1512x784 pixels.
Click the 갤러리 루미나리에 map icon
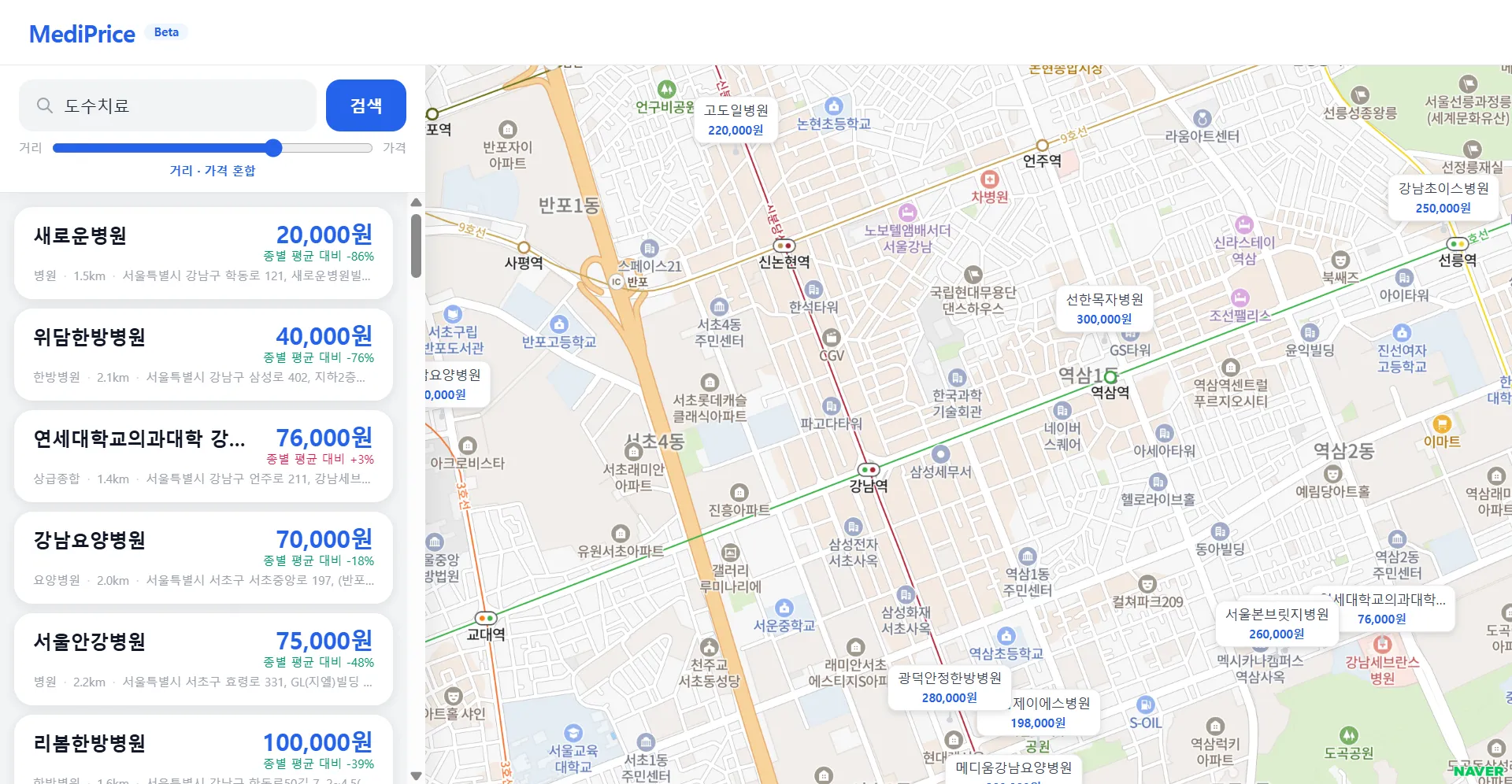(730, 552)
